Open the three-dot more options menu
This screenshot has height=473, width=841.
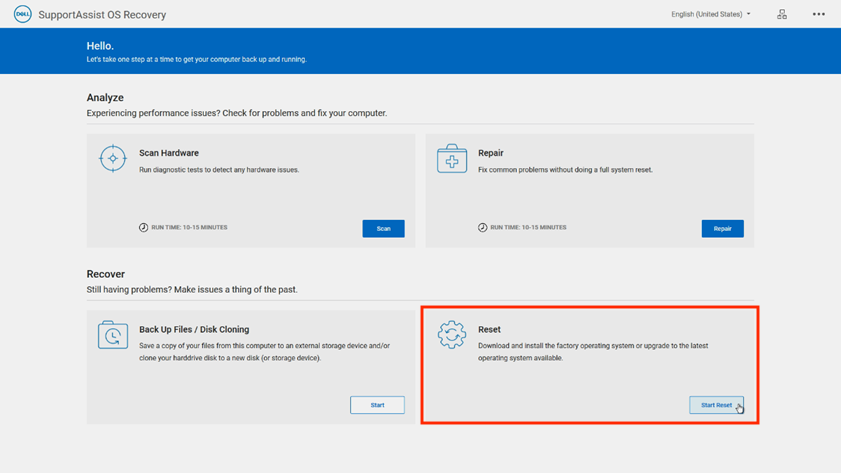pos(818,14)
